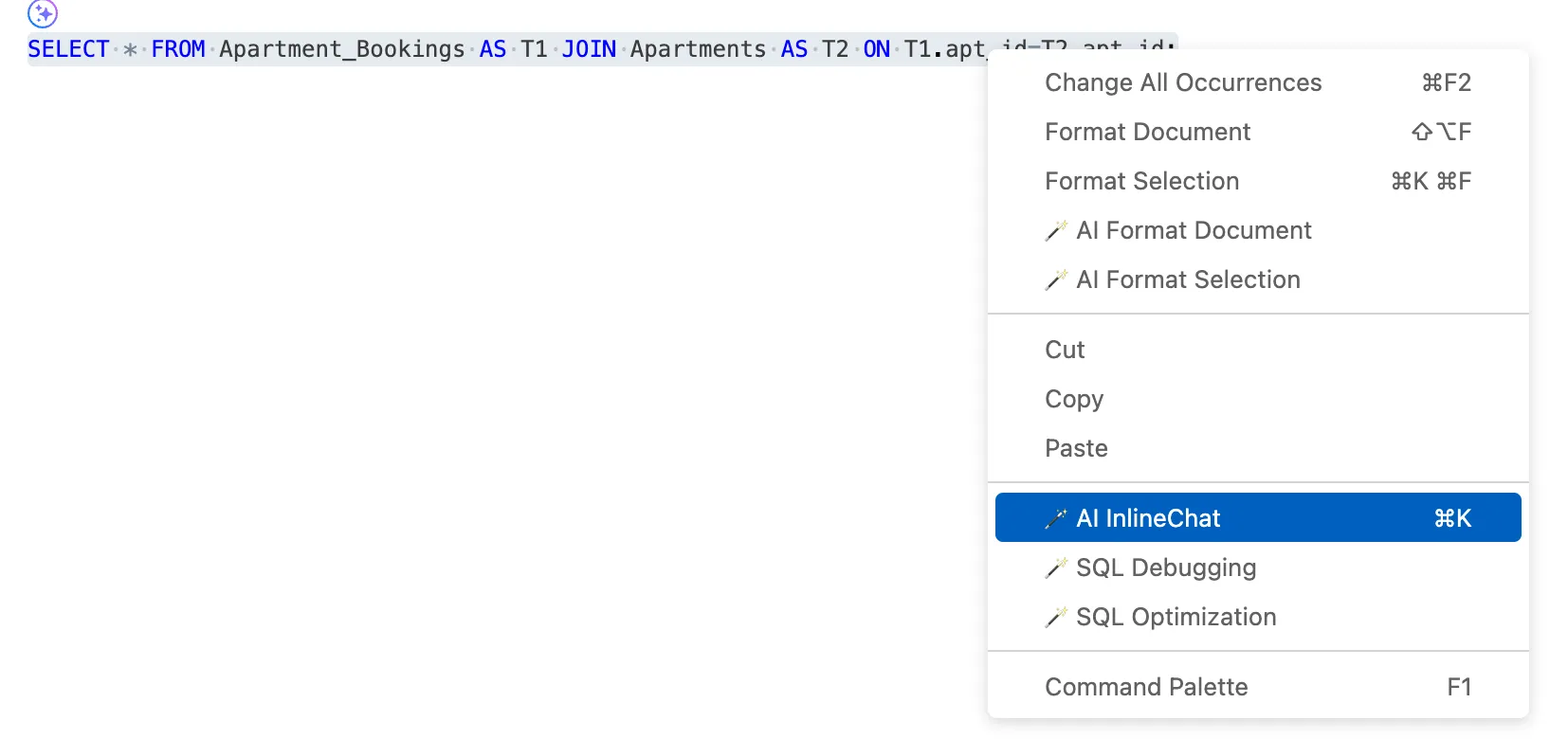Click the AI sparkle assistant icon
The width and height of the screenshot is (1568, 739).
pyautogui.click(x=41, y=13)
